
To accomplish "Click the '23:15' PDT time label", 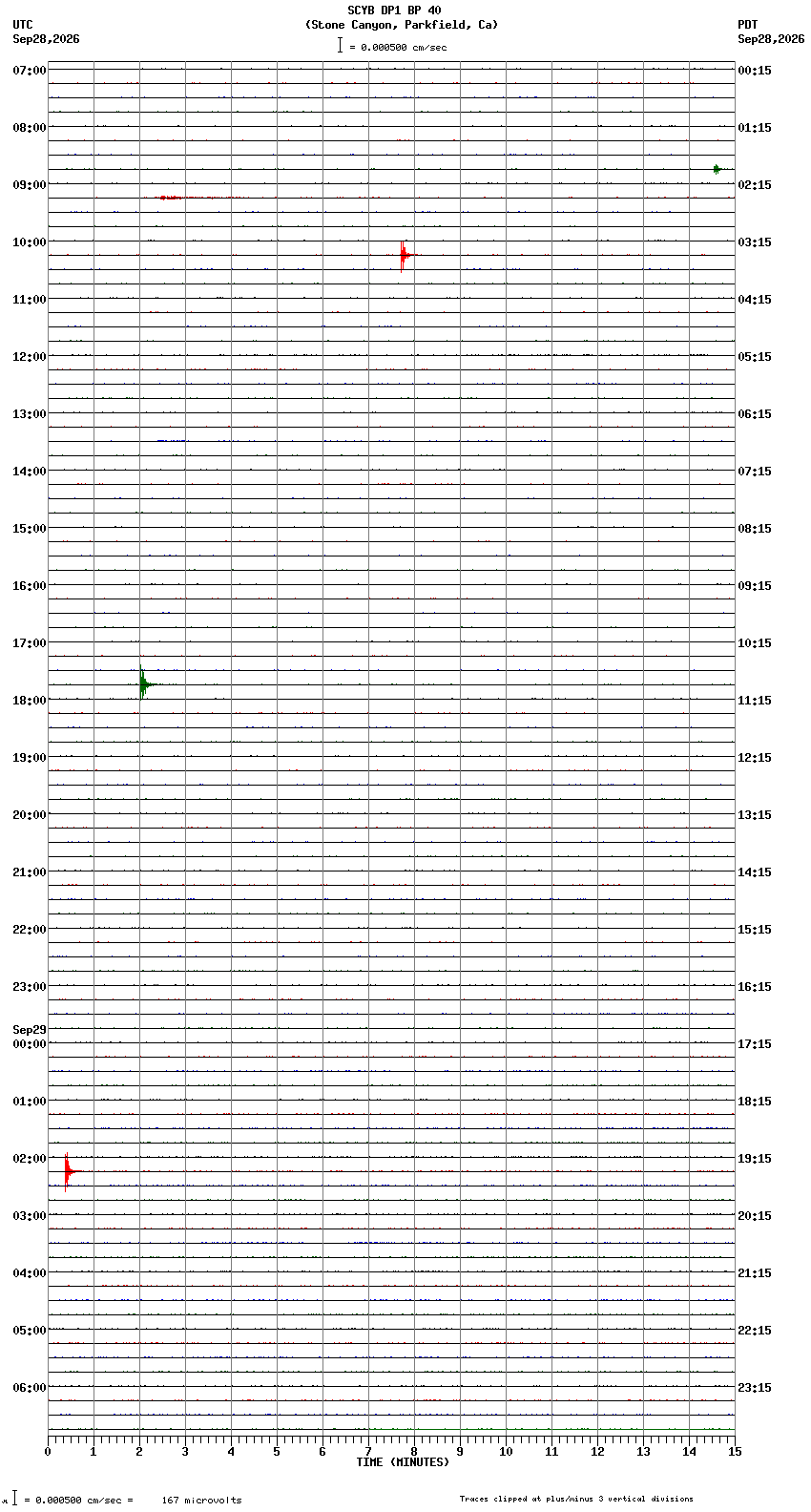I will 755,1388.
